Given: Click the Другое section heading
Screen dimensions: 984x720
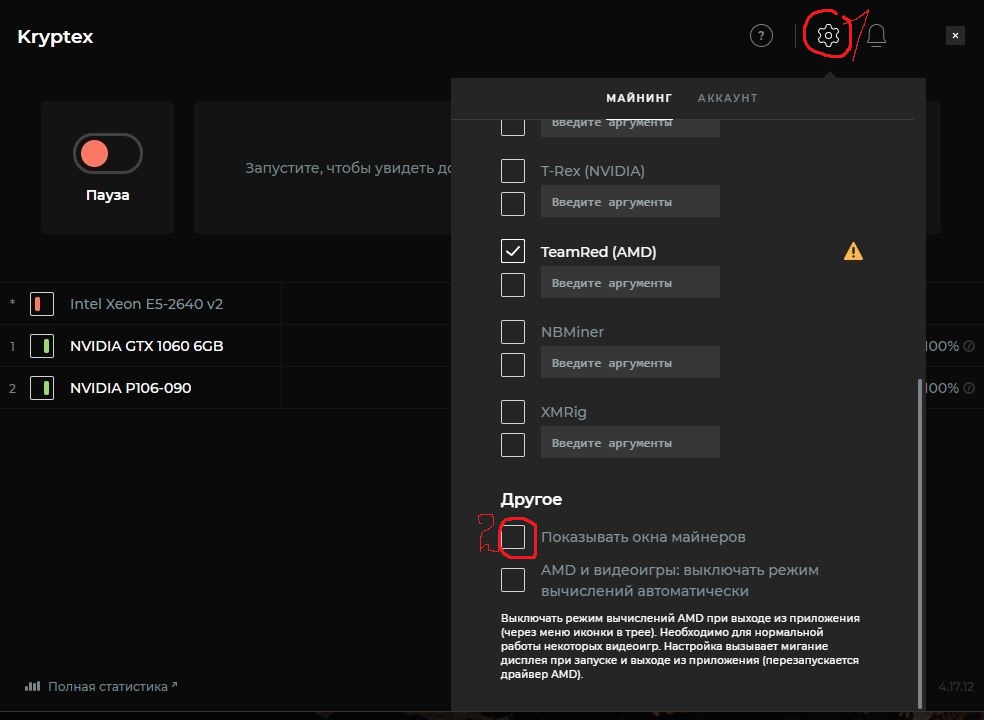Looking at the screenshot, I should click(531, 499).
